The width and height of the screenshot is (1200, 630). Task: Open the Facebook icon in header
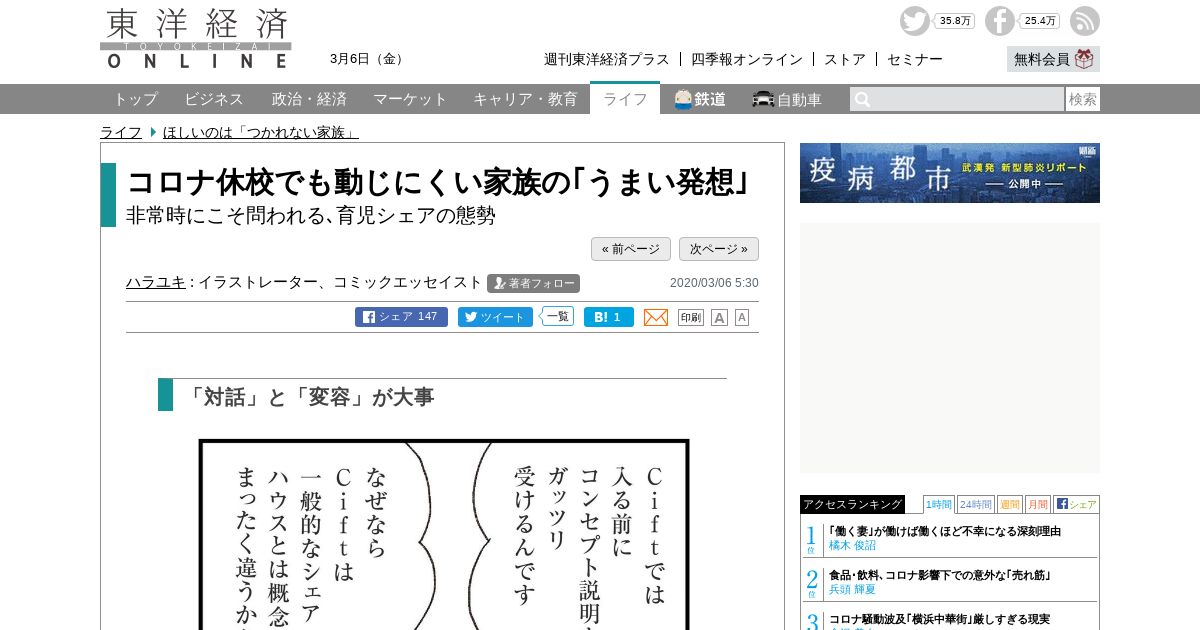(999, 21)
